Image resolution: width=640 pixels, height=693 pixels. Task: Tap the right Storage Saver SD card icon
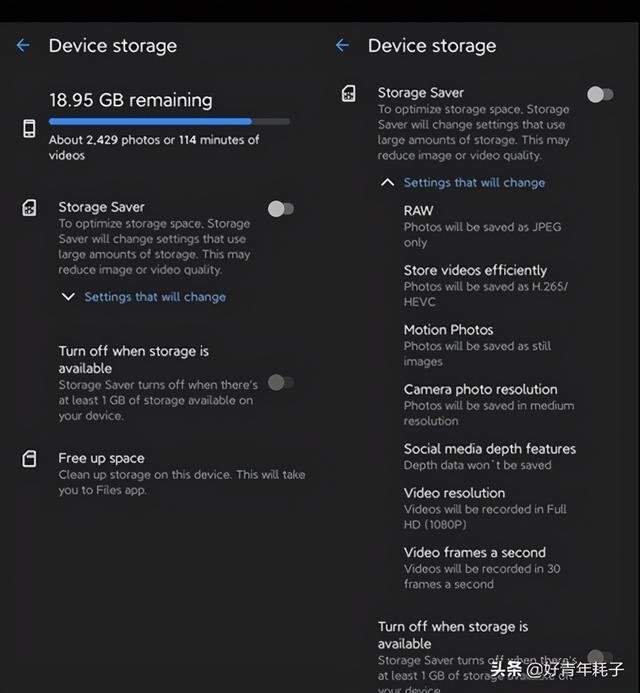click(348, 94)
